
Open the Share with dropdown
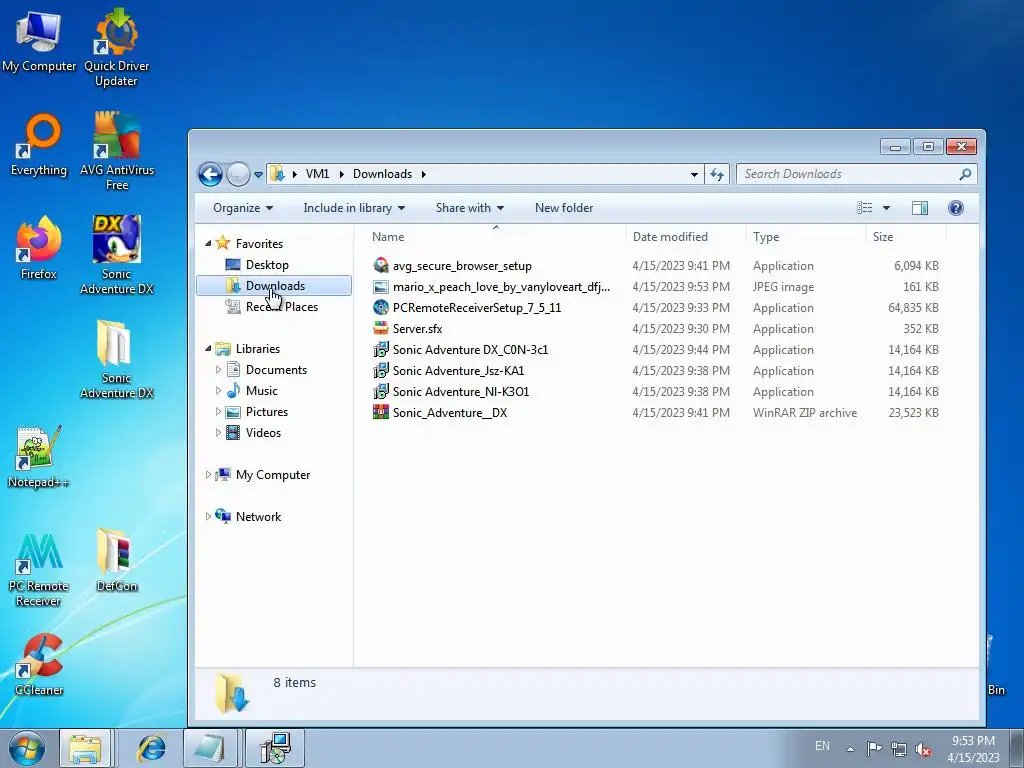click(x=470, y=208)
